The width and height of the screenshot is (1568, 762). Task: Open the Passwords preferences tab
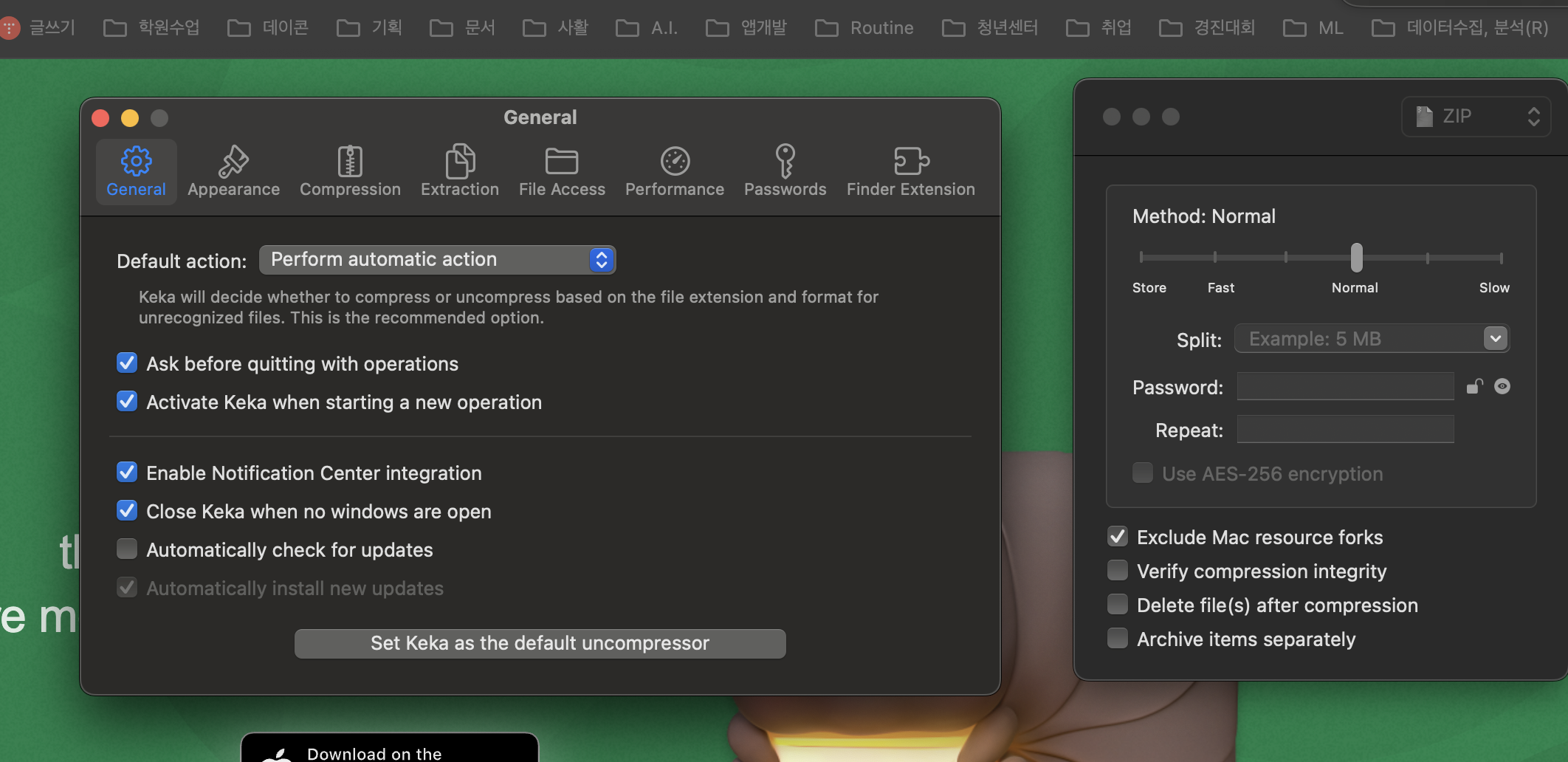click(x=785, y=171)
